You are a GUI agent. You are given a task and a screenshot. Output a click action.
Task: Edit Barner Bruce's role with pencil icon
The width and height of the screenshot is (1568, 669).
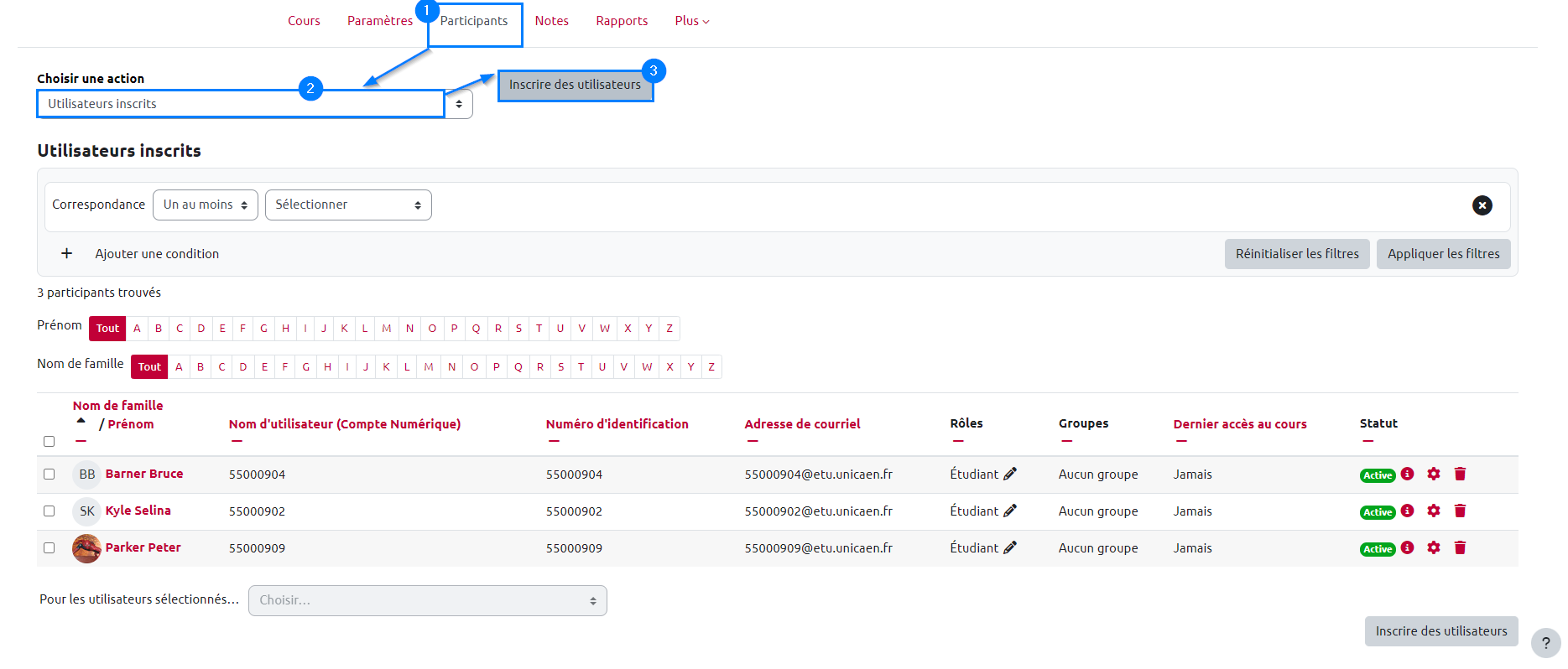pos(1010,474)
